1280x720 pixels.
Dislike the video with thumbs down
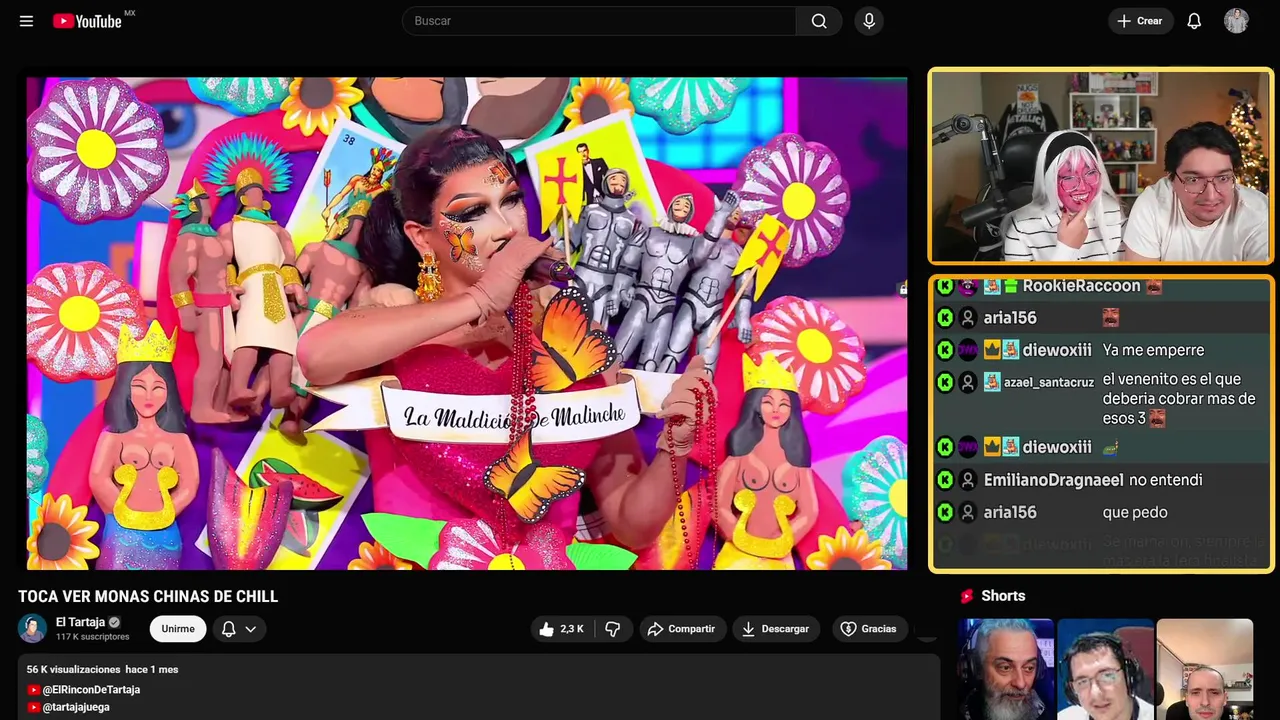(613, 629)
